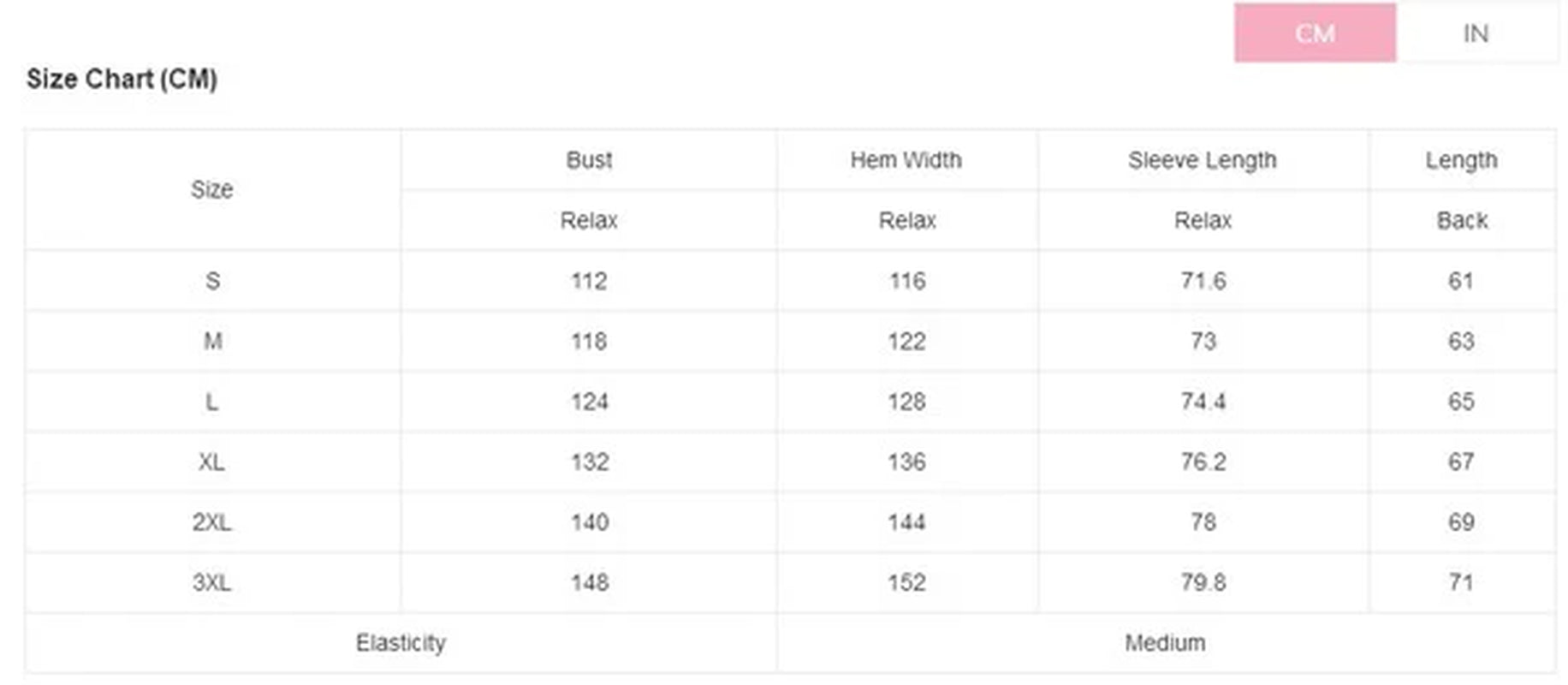Image resolution: width=1568 pixels, height=685 pixels.
Task: Select the L size row label
Action: (x=212, y=402)
